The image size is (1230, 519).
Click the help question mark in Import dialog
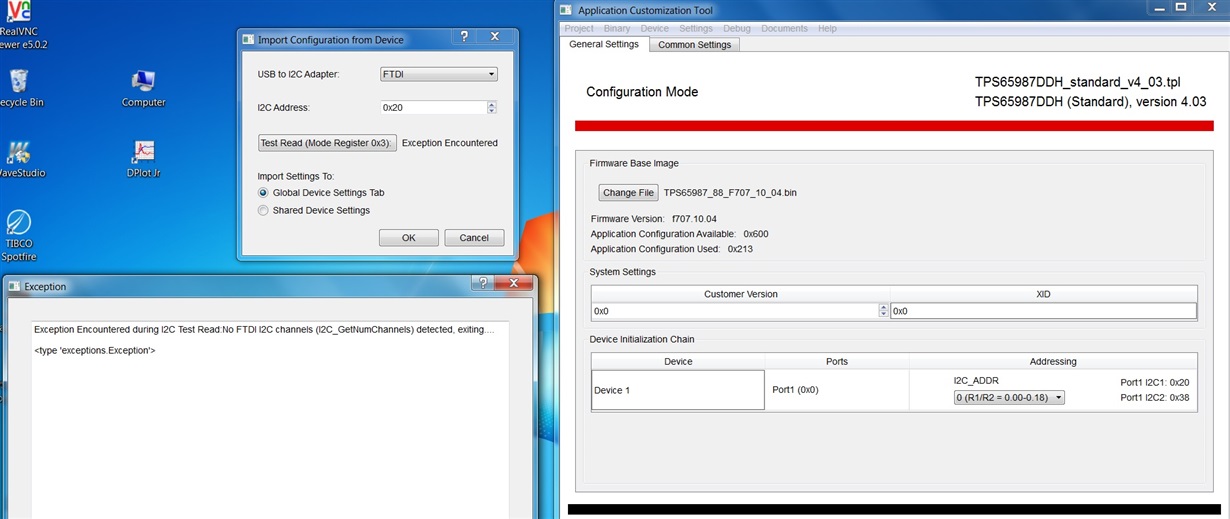point(464,36)
